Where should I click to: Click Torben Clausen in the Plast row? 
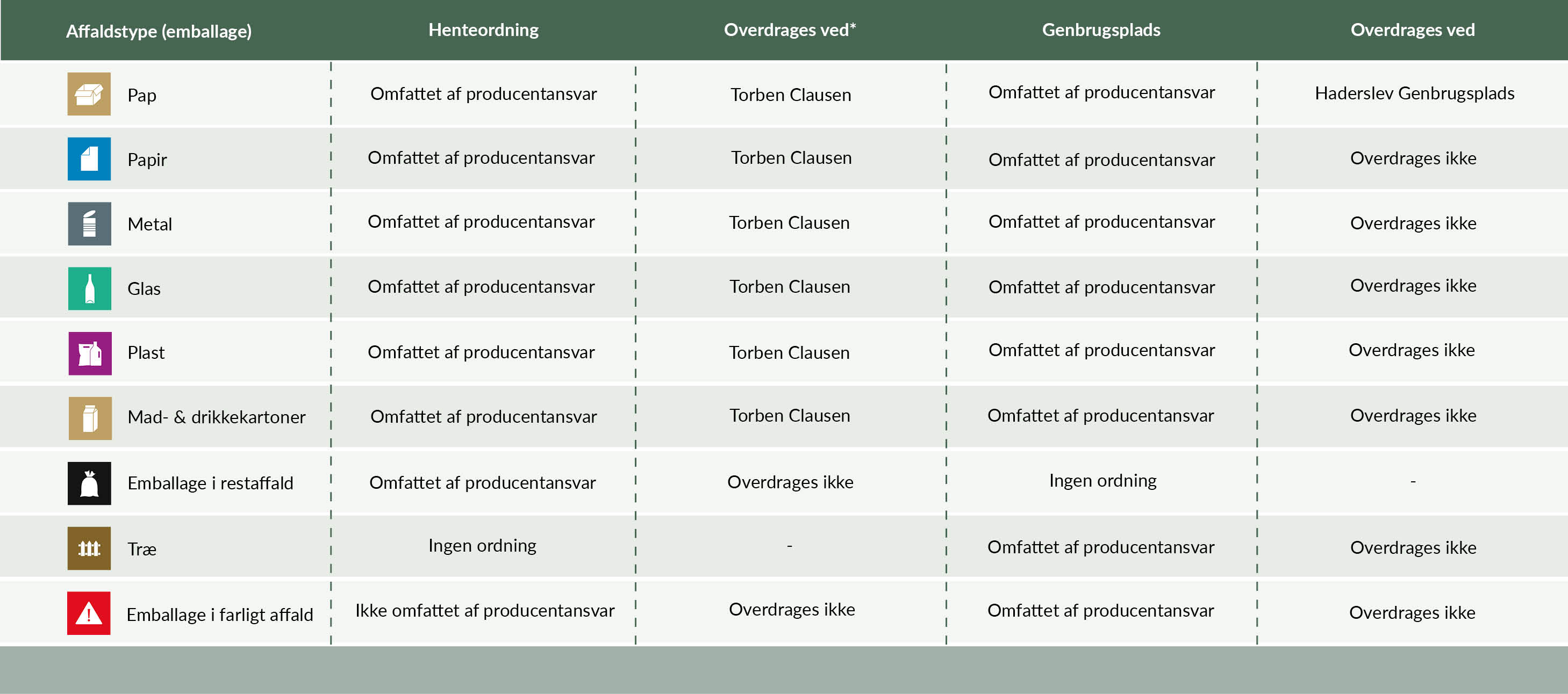click(789, 353)
